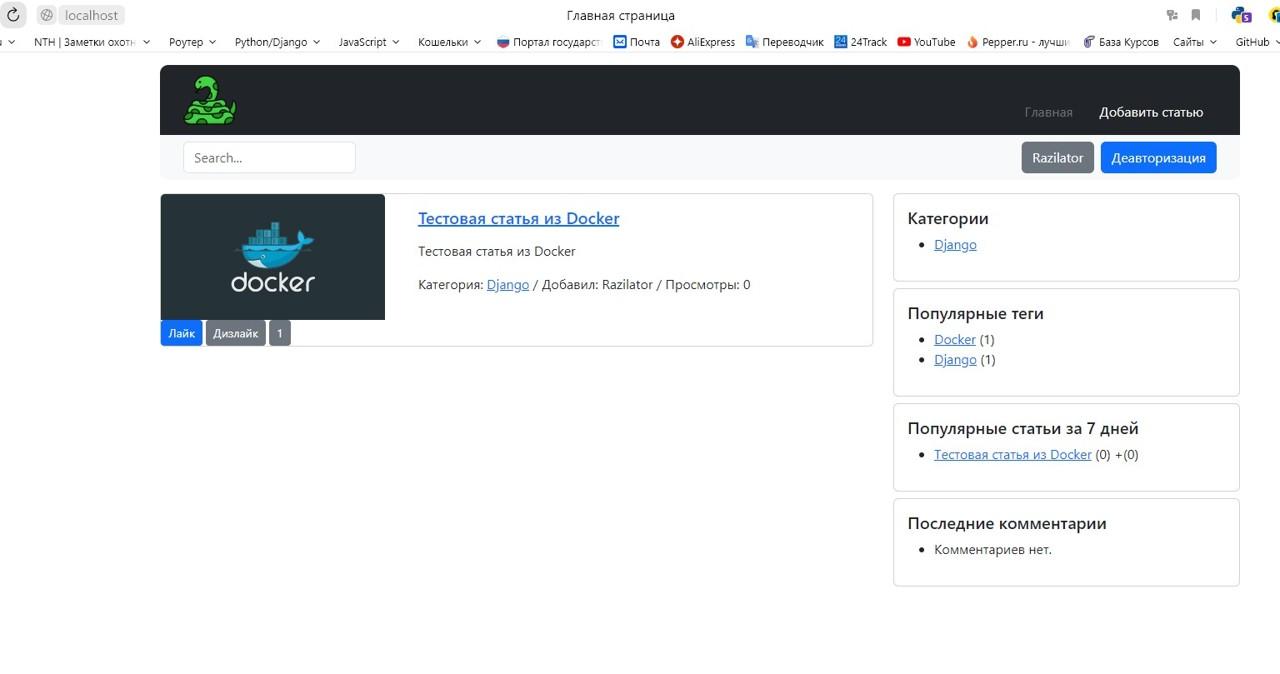
Task: Open the NTH | Заметки охотн bookmark folder
Action: tap(92, 42)
